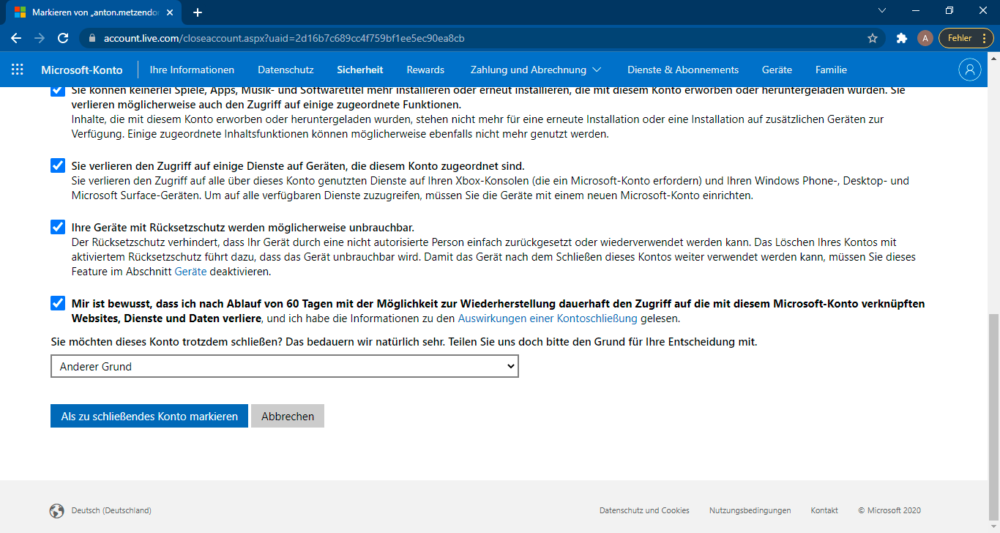Click the account profile avatar icon
This screenshot has height=533, width=1000.
coord(969,69)
